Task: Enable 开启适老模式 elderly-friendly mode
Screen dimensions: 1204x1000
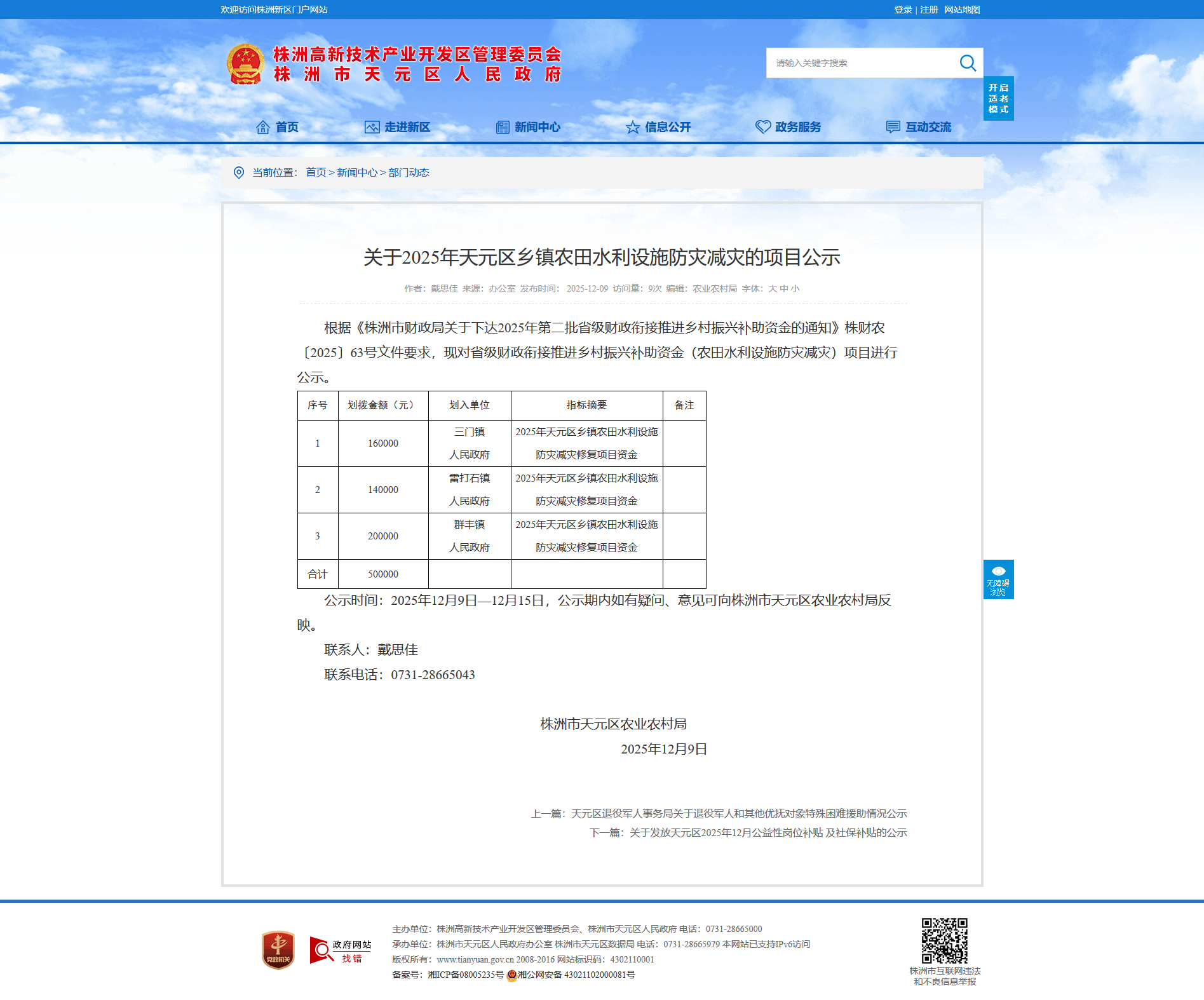Action: 998,98
